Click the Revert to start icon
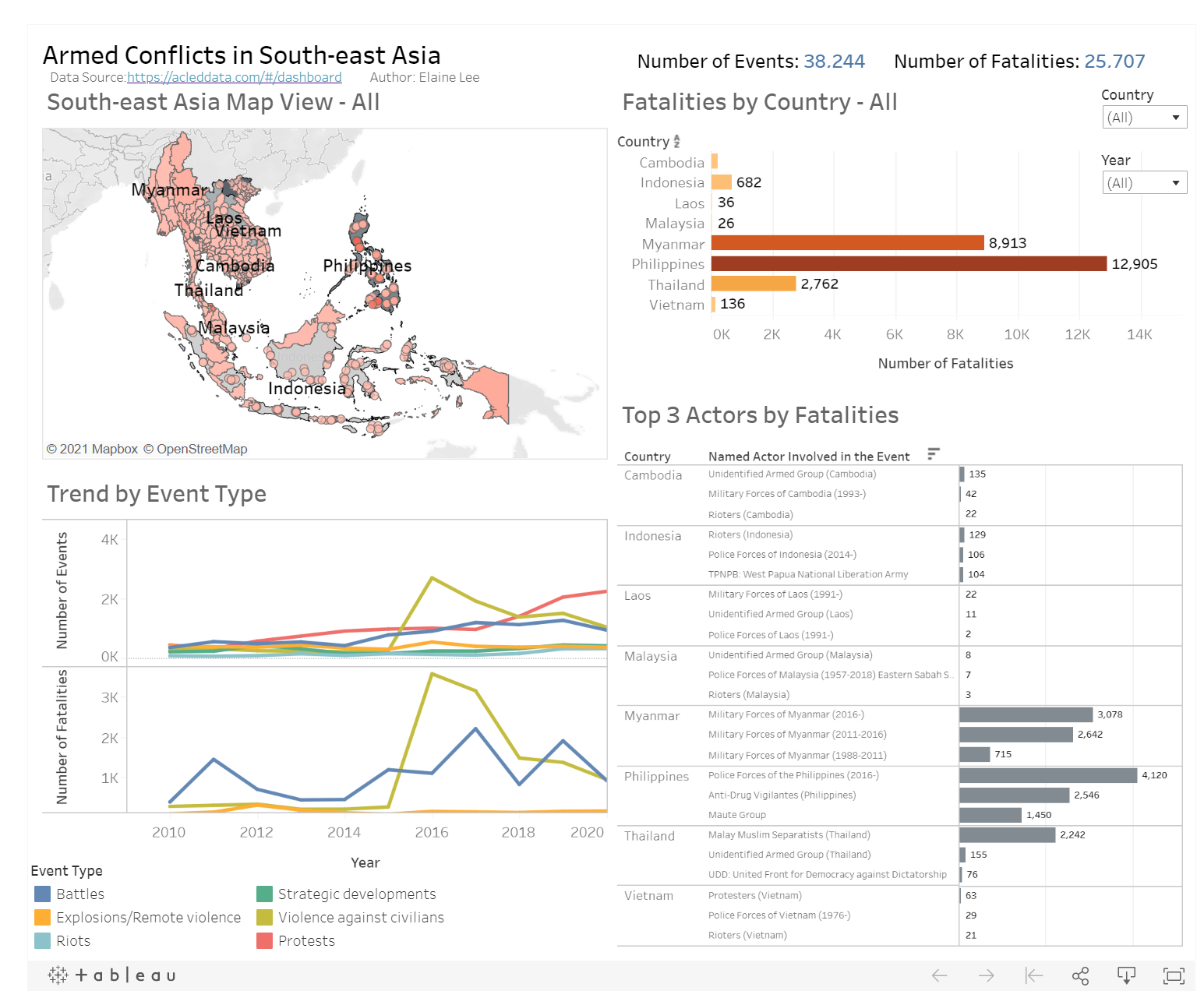This screenshot has height=1005, width=1204. click(1033, 975)
